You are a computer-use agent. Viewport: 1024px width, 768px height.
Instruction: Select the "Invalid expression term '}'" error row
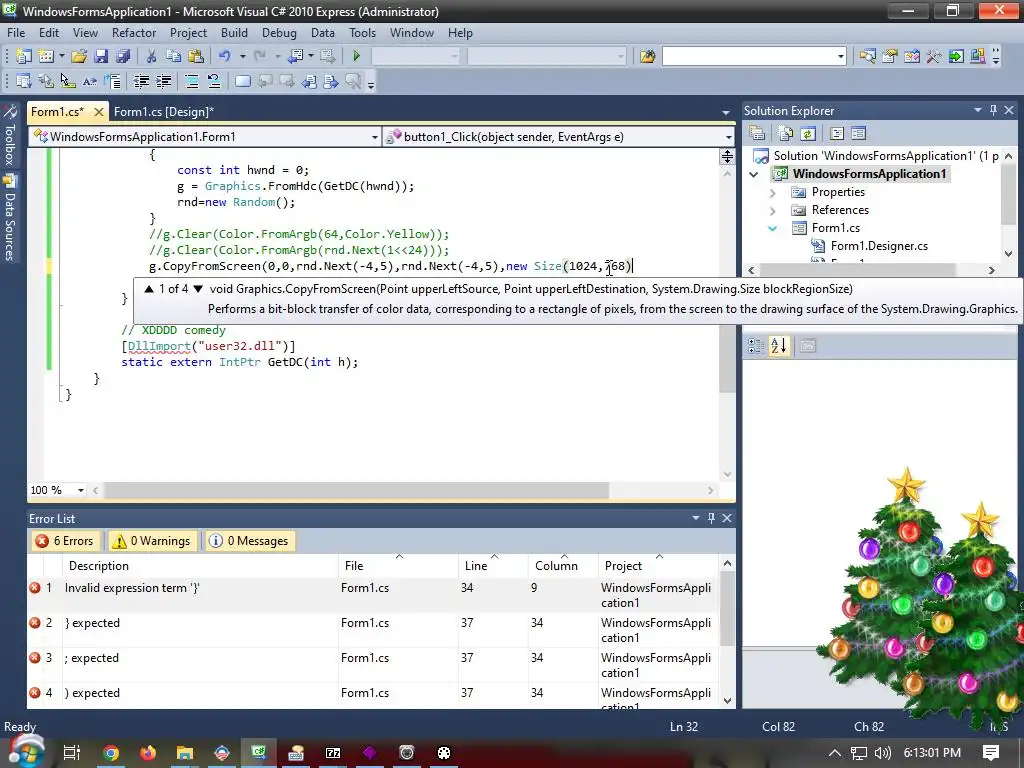coord(372,595)
